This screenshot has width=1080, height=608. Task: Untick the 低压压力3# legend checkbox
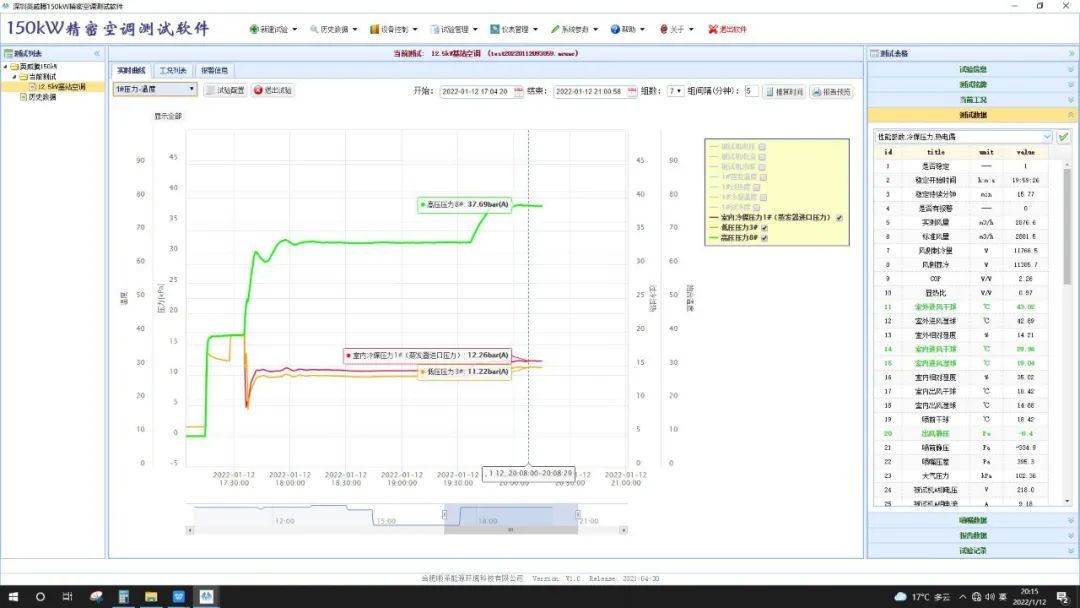(x=765, y=228)
